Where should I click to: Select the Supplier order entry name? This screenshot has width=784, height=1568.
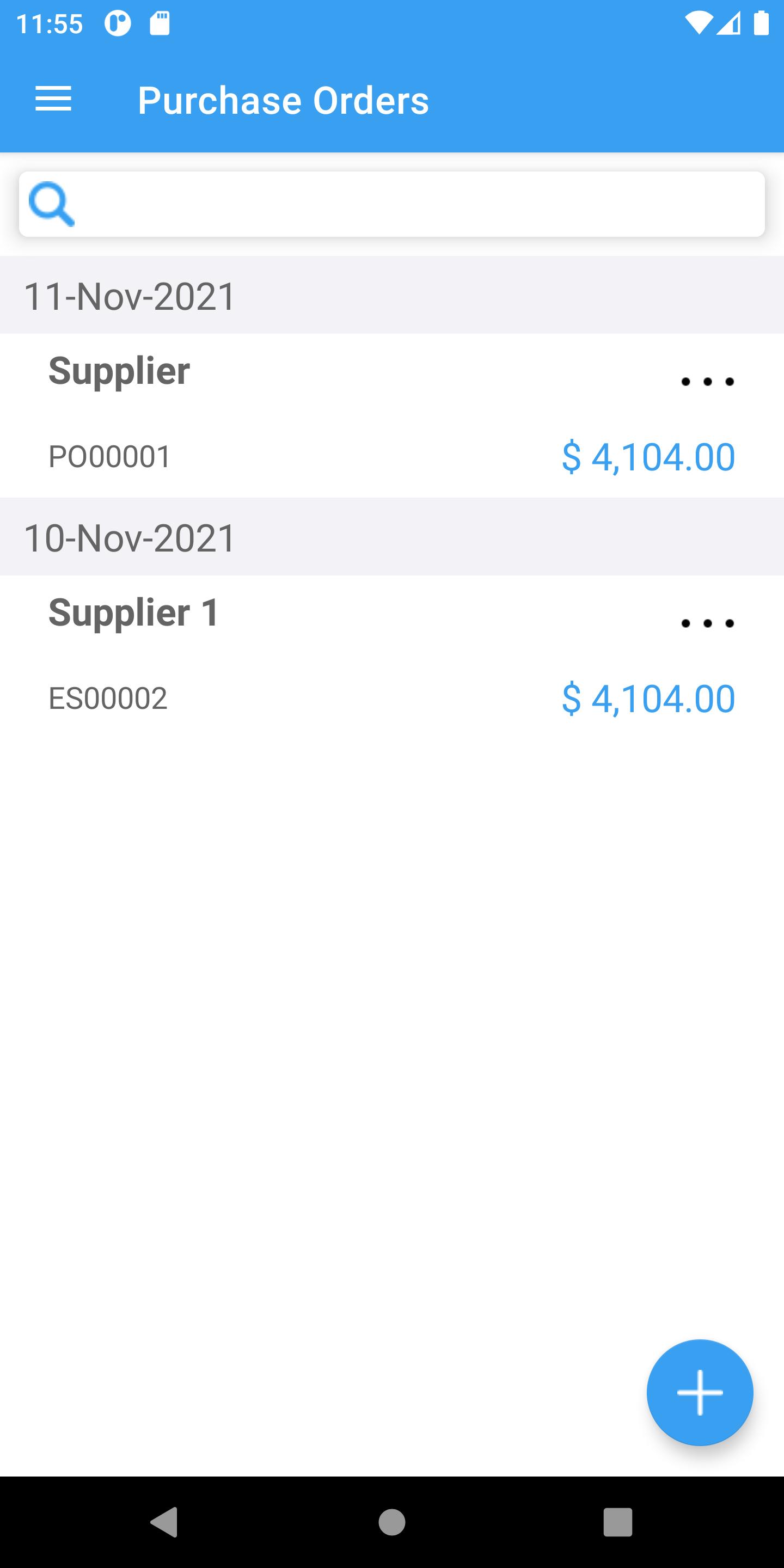119,371
